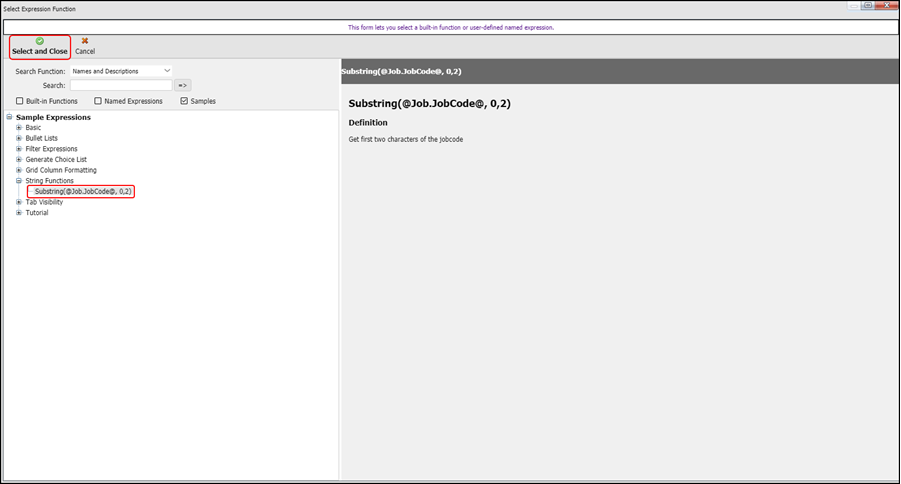This screenshot has height=484, width=901.
Task: Click the Cancel button label
Action: [85, 52]
